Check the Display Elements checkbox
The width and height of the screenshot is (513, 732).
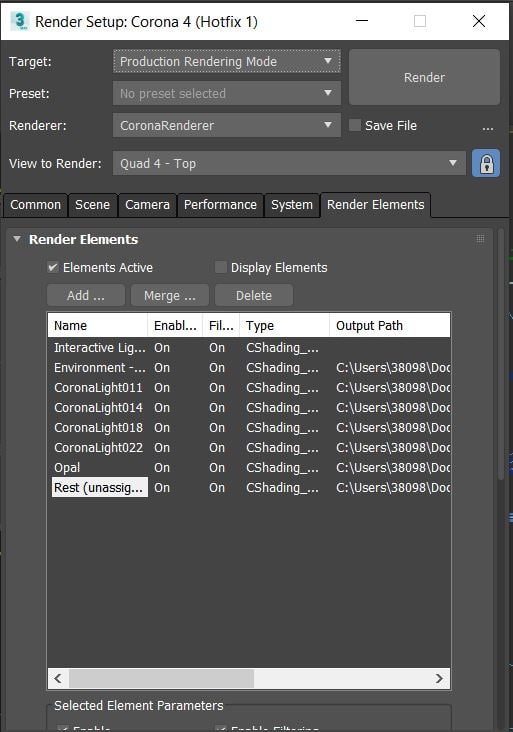coord(220,267)
